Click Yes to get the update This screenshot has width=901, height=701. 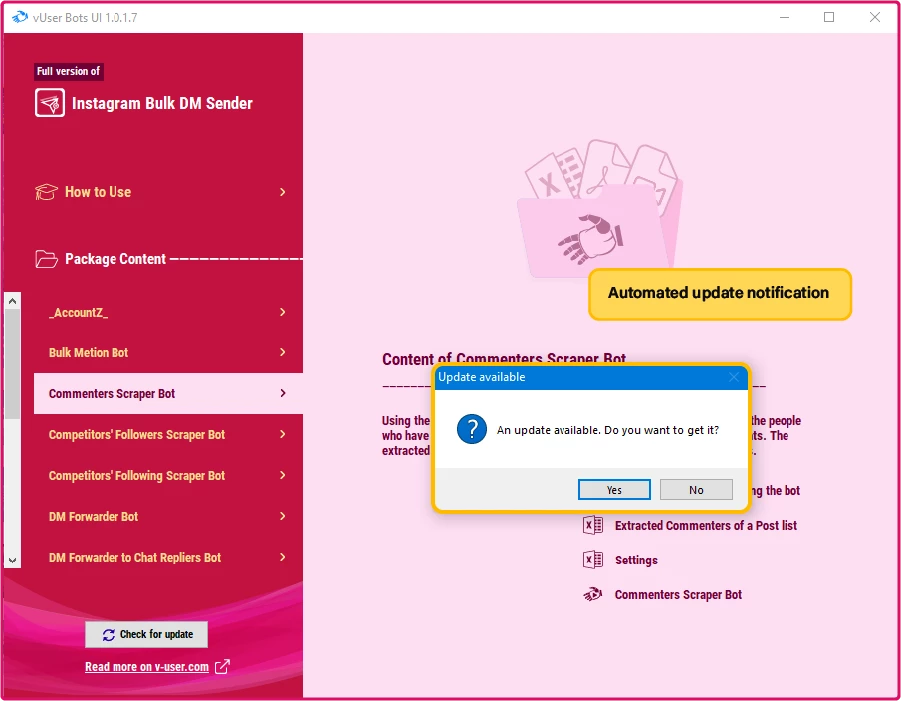(614, 490)
